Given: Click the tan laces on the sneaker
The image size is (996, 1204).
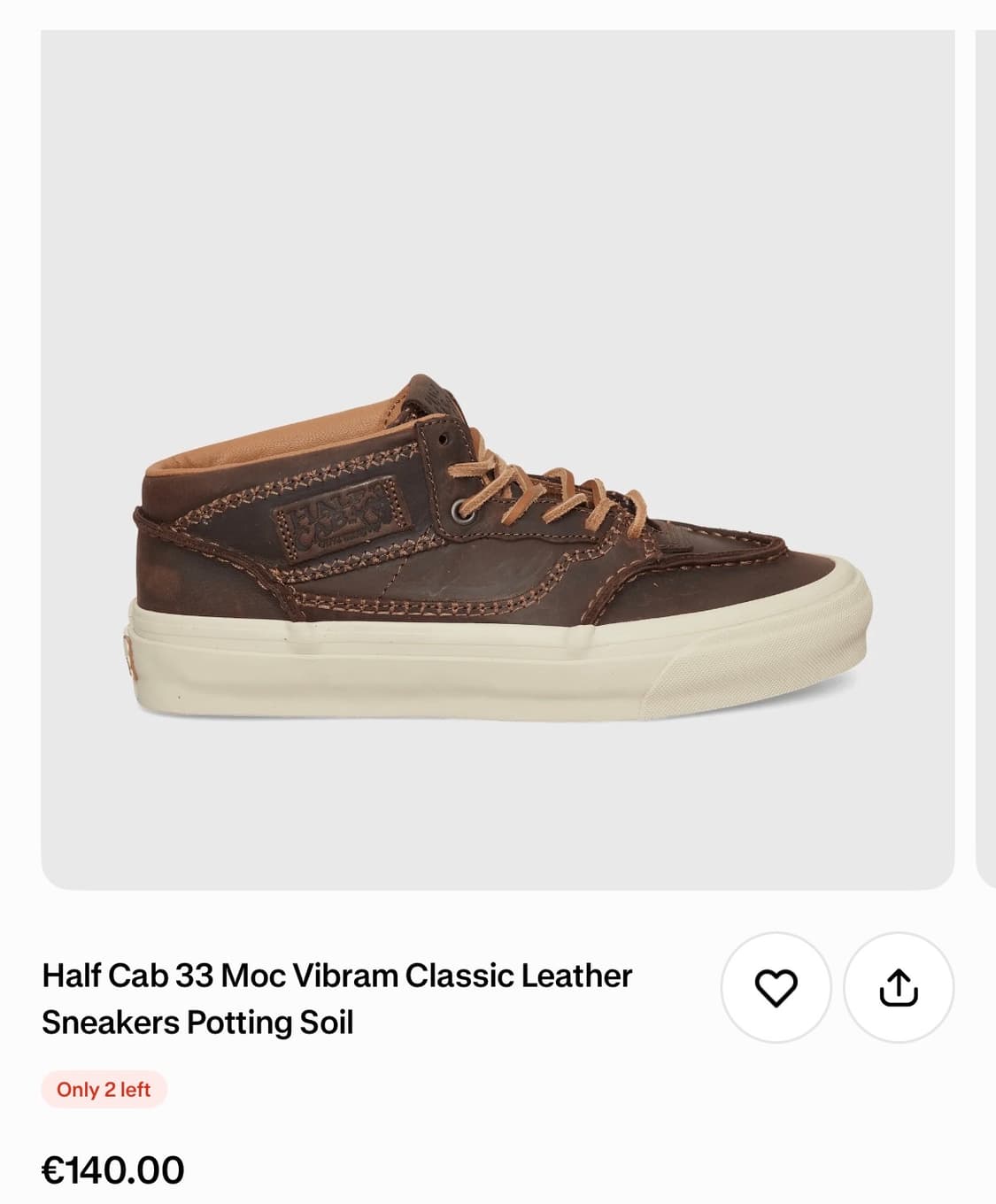Looking at the screenshot, I should [531, 491].
